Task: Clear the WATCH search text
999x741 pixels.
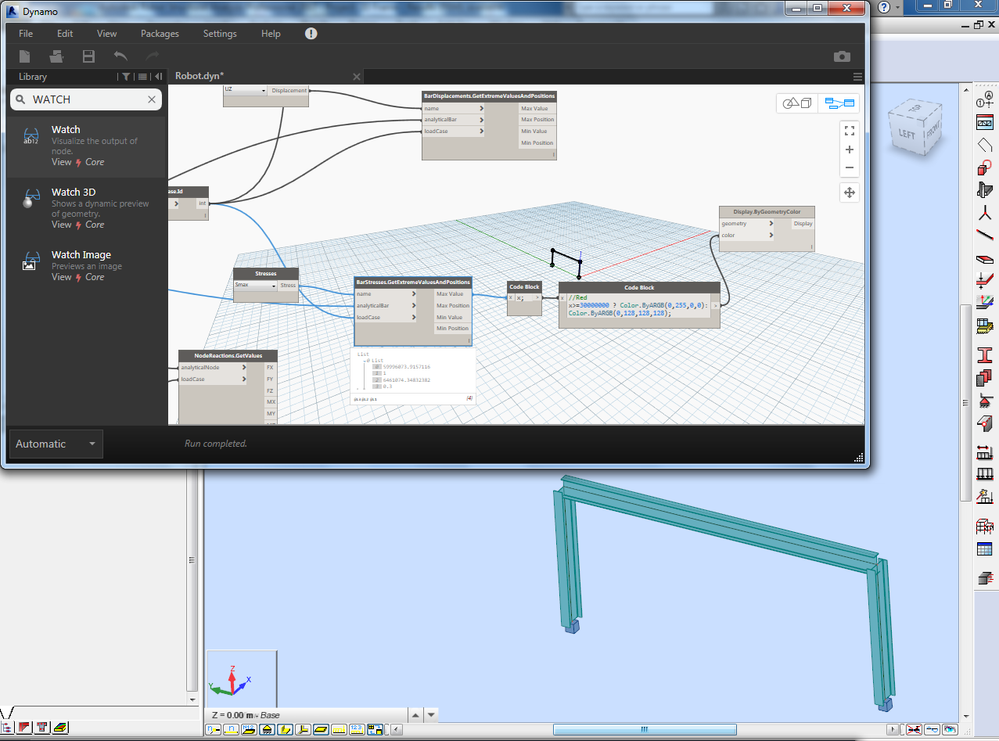Action: [x=152, y=99]
